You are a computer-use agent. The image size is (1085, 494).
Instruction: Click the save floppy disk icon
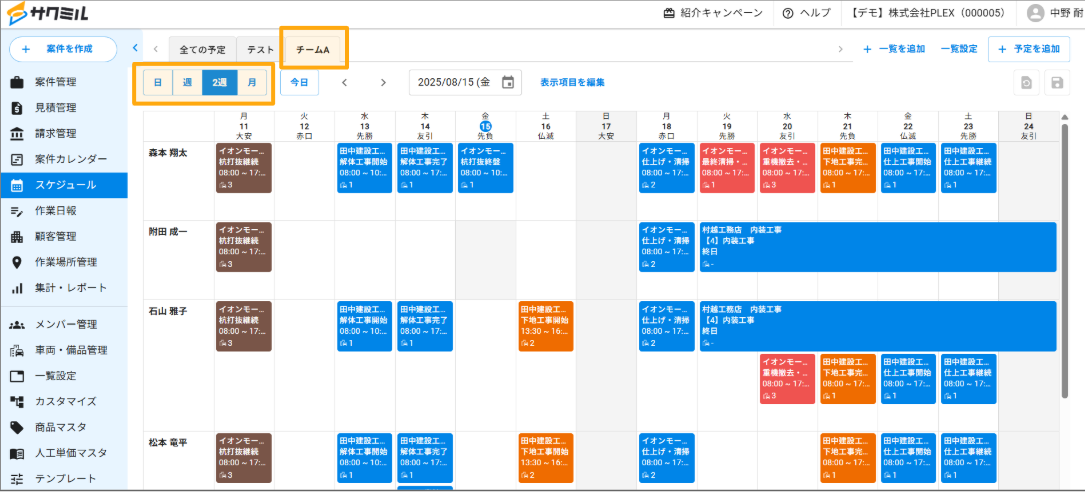click(x=1055, y=83)
